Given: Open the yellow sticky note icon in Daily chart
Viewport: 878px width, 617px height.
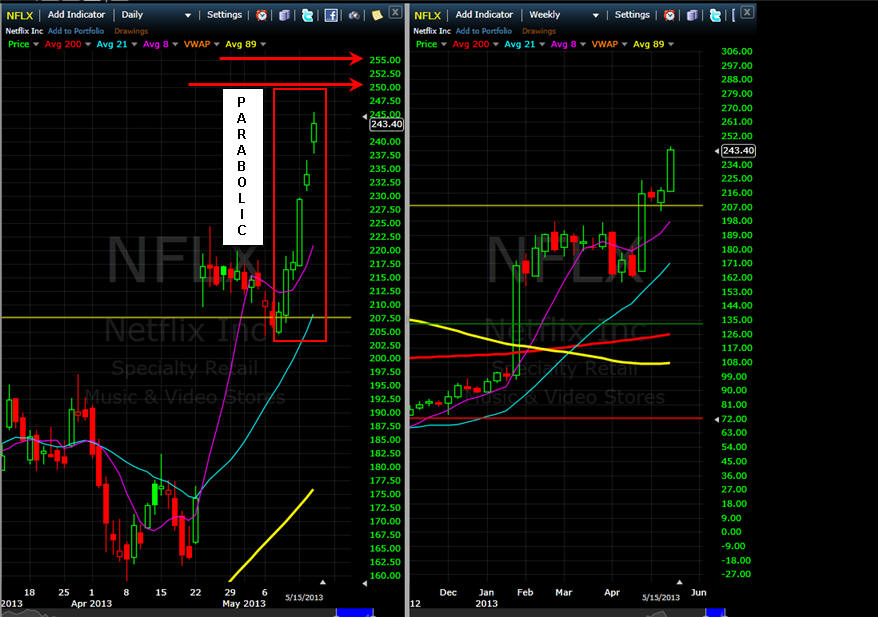Looking at the screenshot, I should click(377, 15).
